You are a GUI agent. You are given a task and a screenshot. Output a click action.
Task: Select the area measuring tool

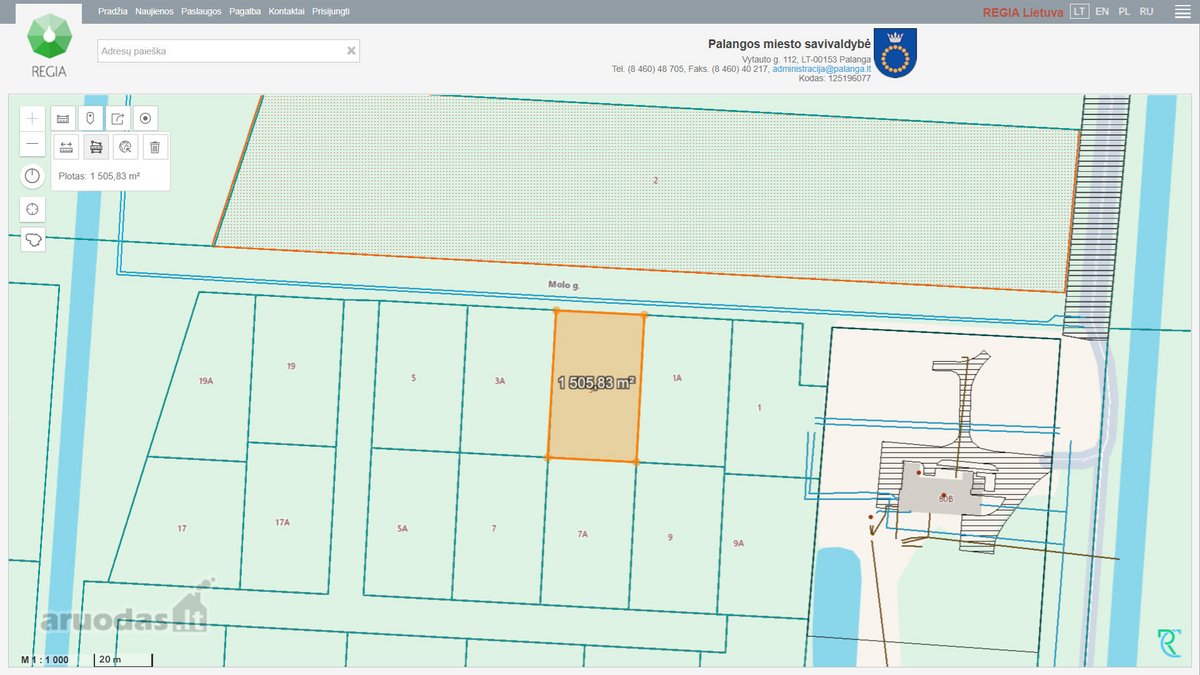[96, 147]
